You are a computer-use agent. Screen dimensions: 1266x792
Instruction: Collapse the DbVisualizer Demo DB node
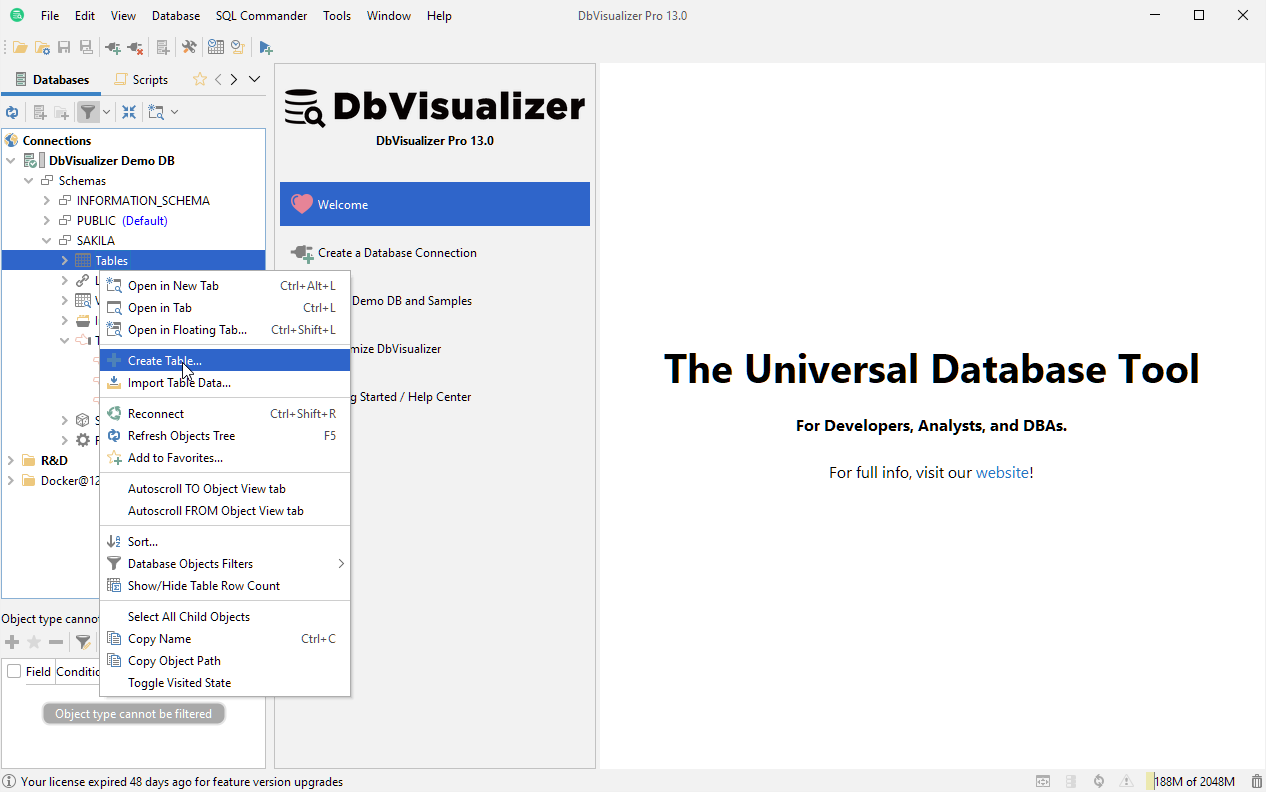(10, 160)
